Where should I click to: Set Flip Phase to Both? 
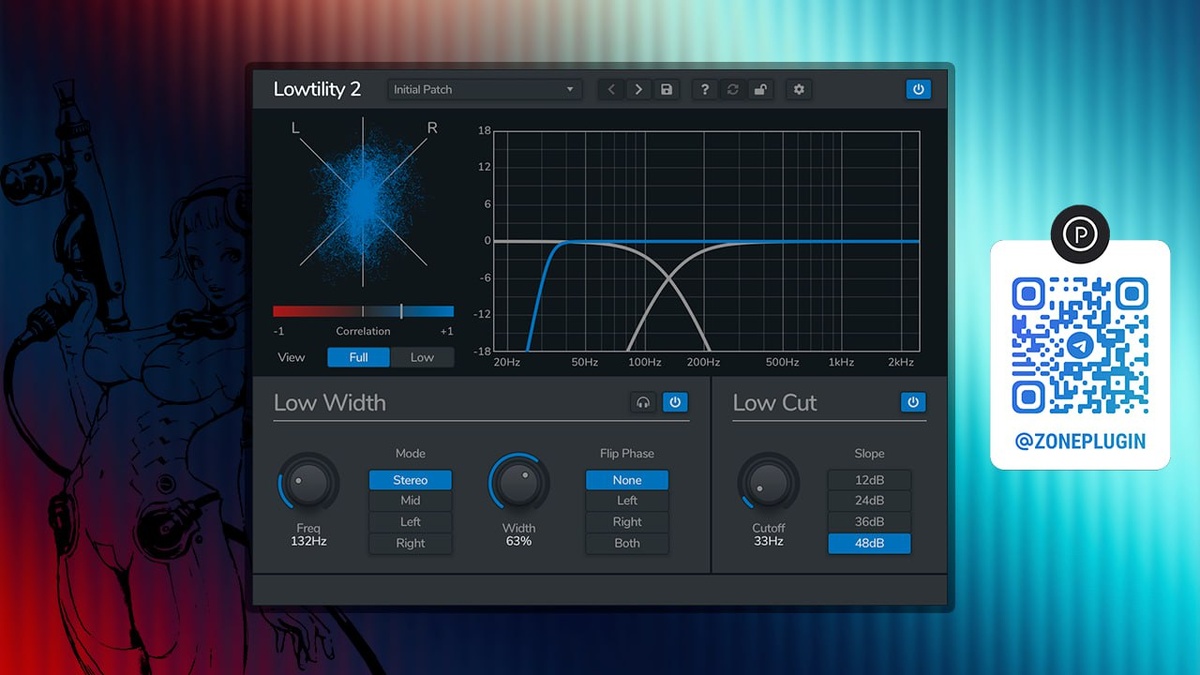click(x=627, y=543)
